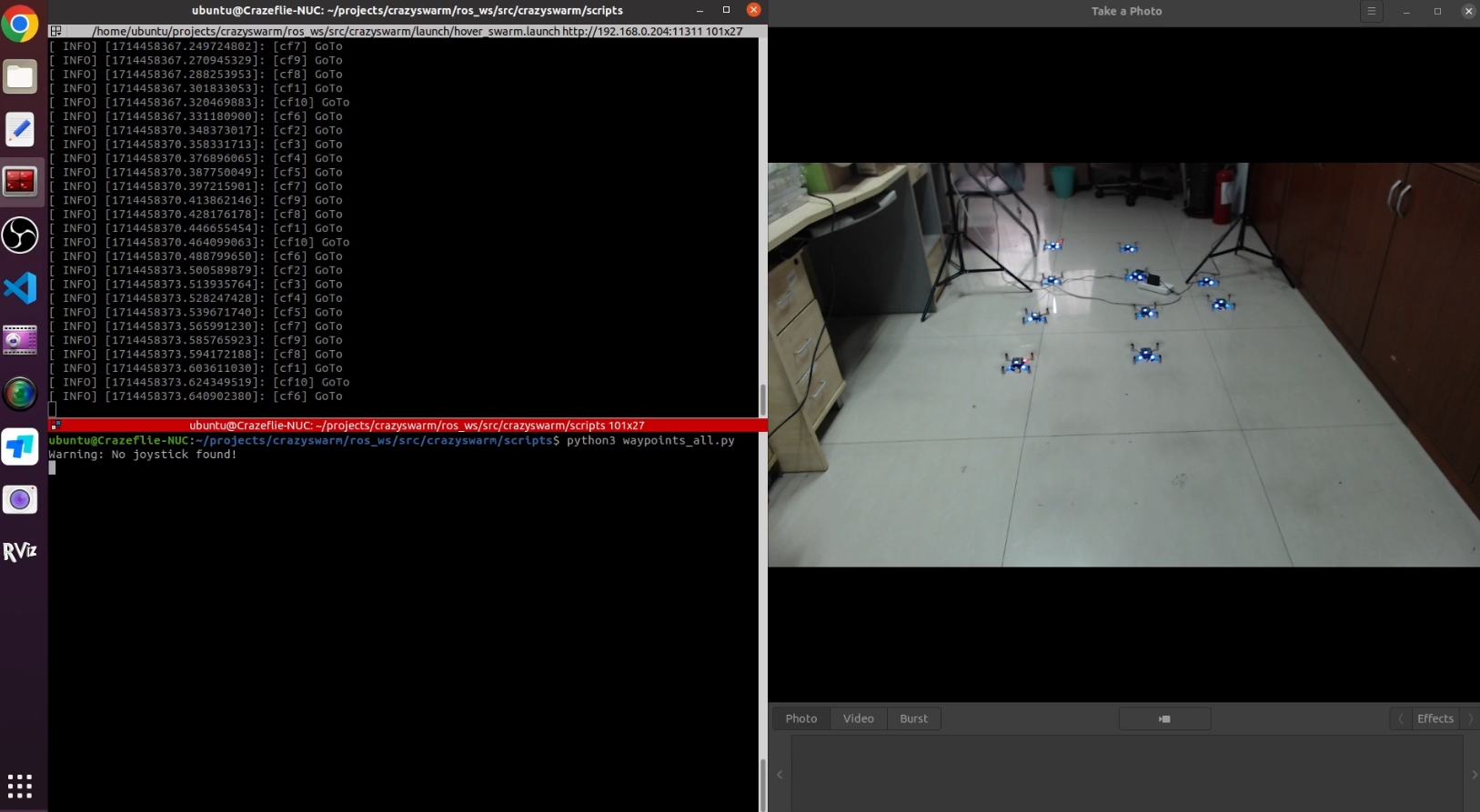The image size is (1480, 812).
Task: Toggle the Effects selector
Action: (1435, 718)
